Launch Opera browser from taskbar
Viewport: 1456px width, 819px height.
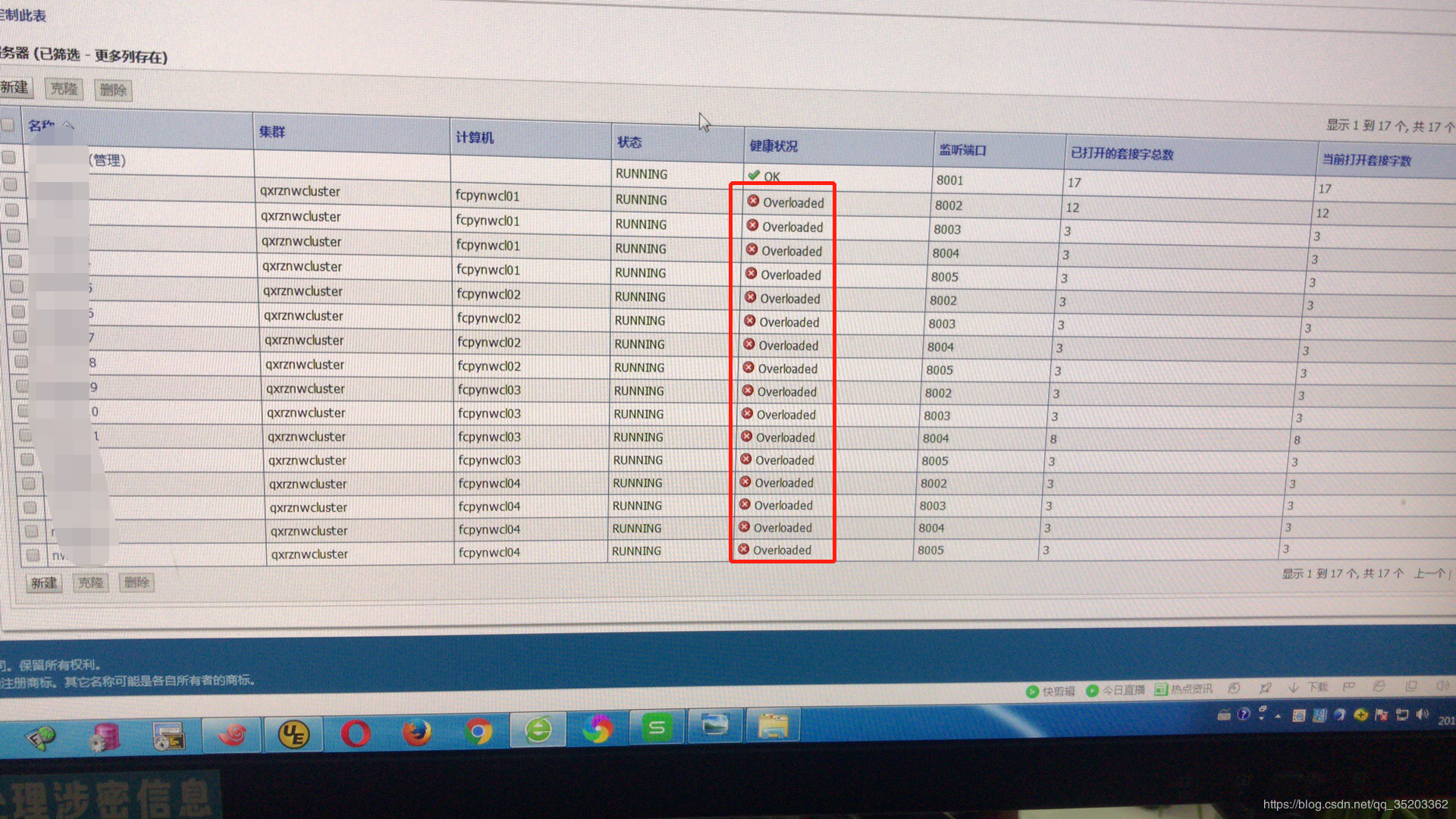355,733
